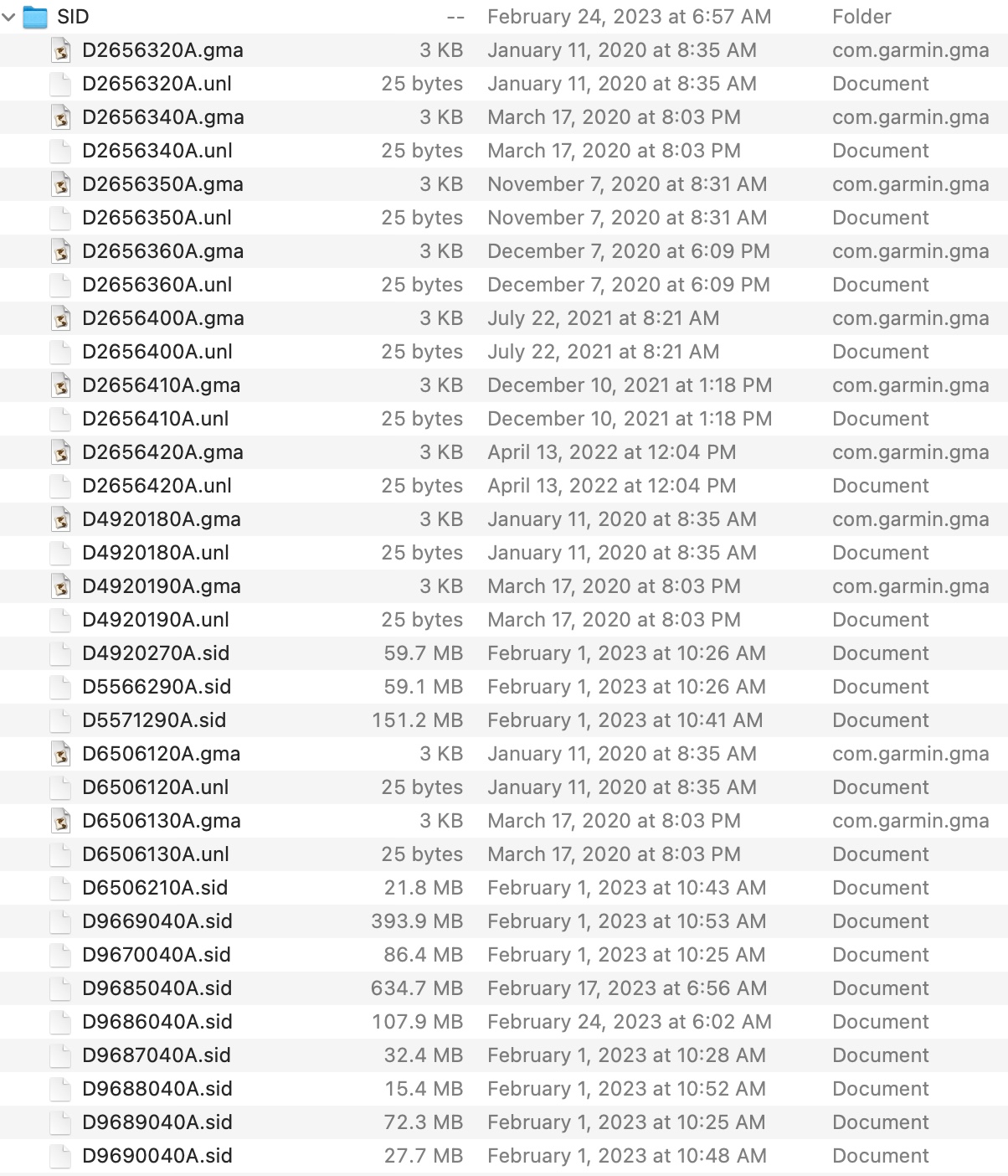Collapse the SID folder disclosure arrow
This screenshot has height=1176, width=1008.
9,17
